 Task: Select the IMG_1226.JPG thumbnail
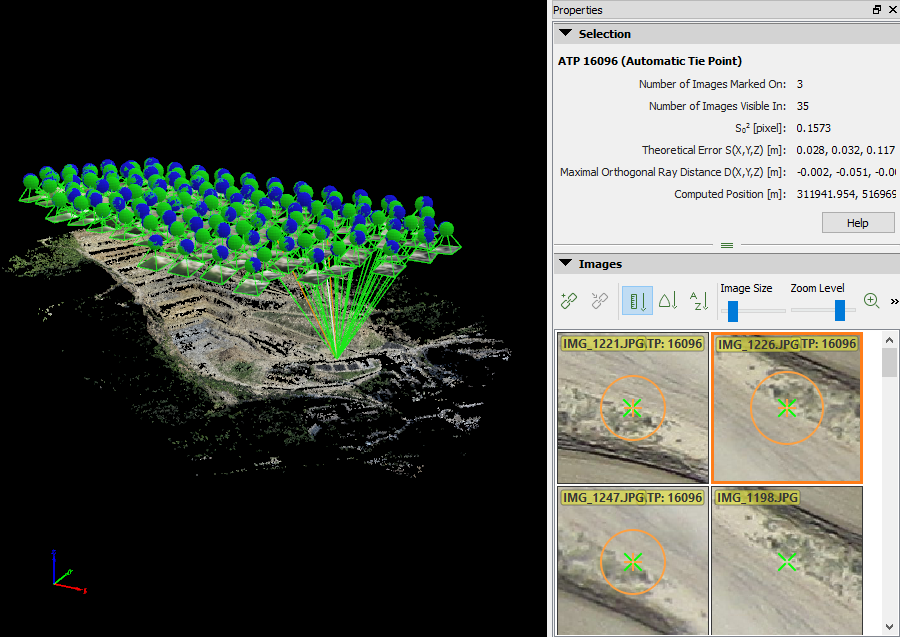(x=786, y=408)
